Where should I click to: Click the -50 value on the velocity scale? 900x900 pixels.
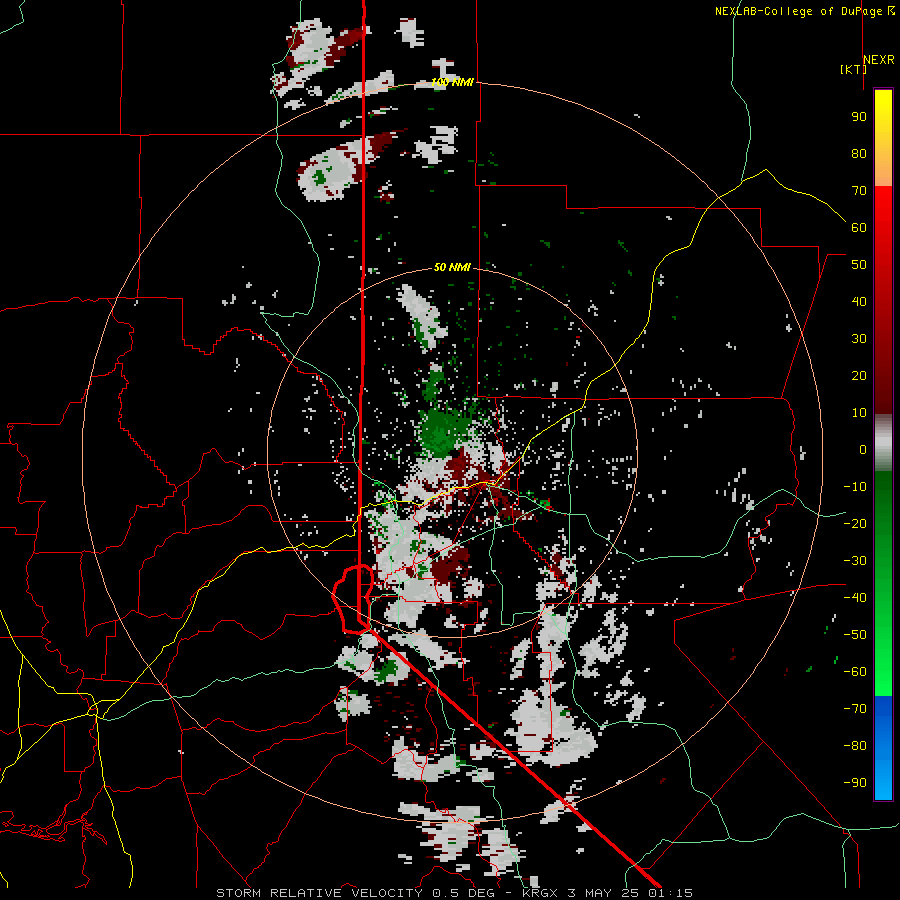tap(855, 635)
